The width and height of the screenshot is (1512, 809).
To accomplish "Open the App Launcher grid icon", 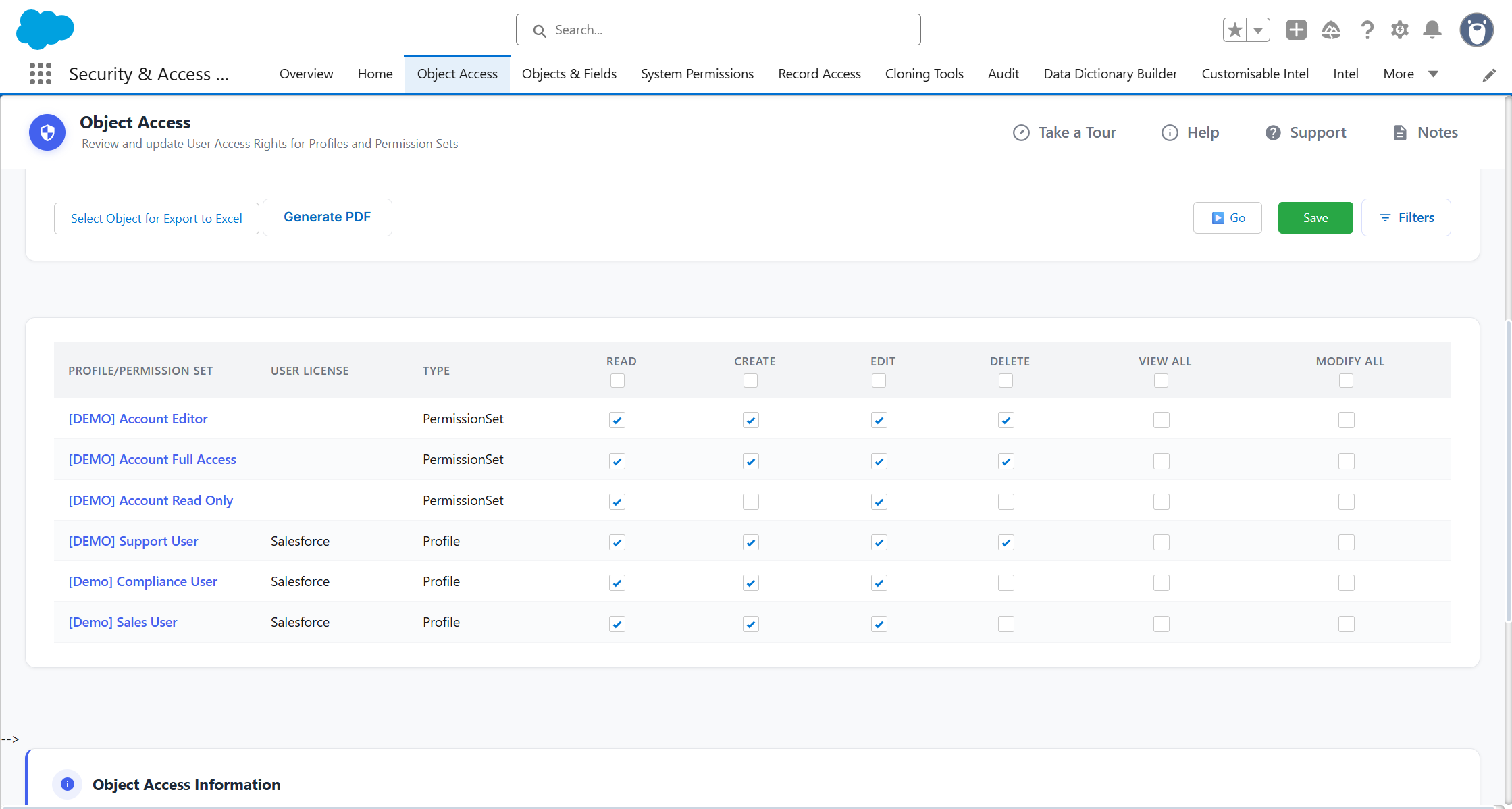I will tap(41, 74).
